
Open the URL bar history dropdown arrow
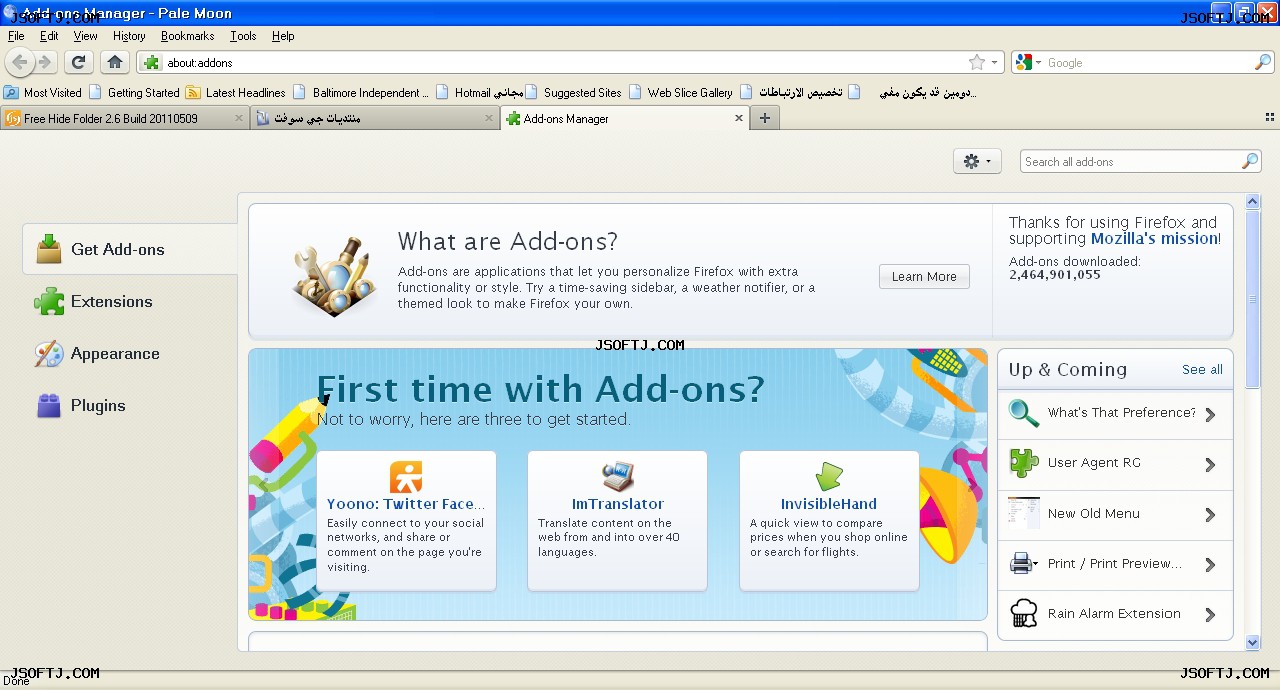coord(994,62)
